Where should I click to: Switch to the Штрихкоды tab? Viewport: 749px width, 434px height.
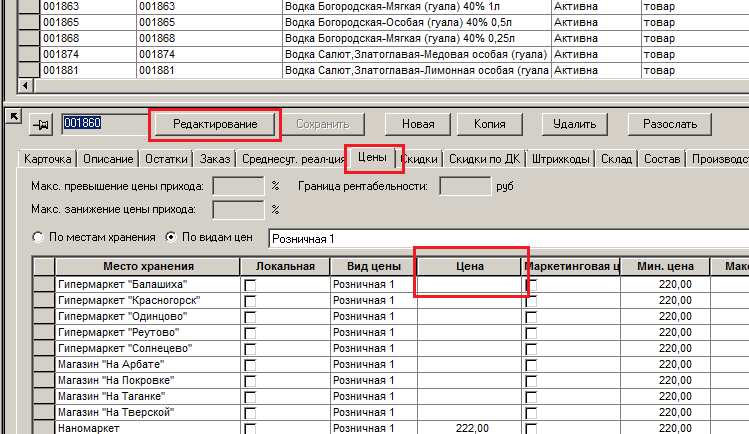coord(560,159)
